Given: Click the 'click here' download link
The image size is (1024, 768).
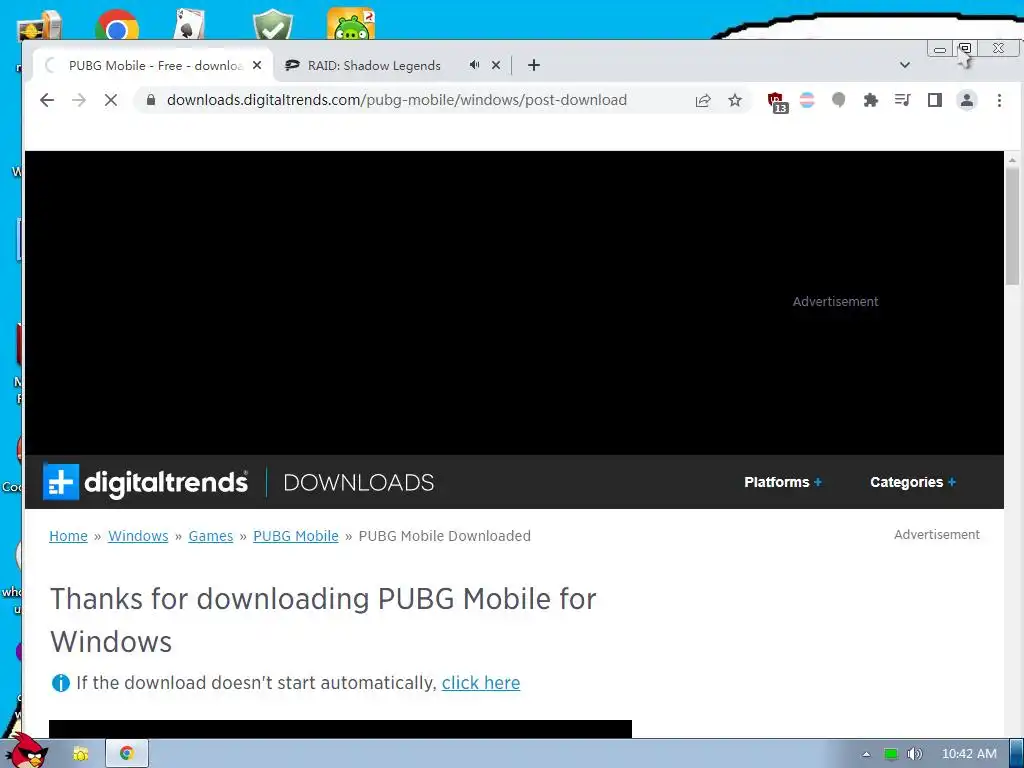Looking at the screenshot, I should pyautogui.click(x=481, y=683).
